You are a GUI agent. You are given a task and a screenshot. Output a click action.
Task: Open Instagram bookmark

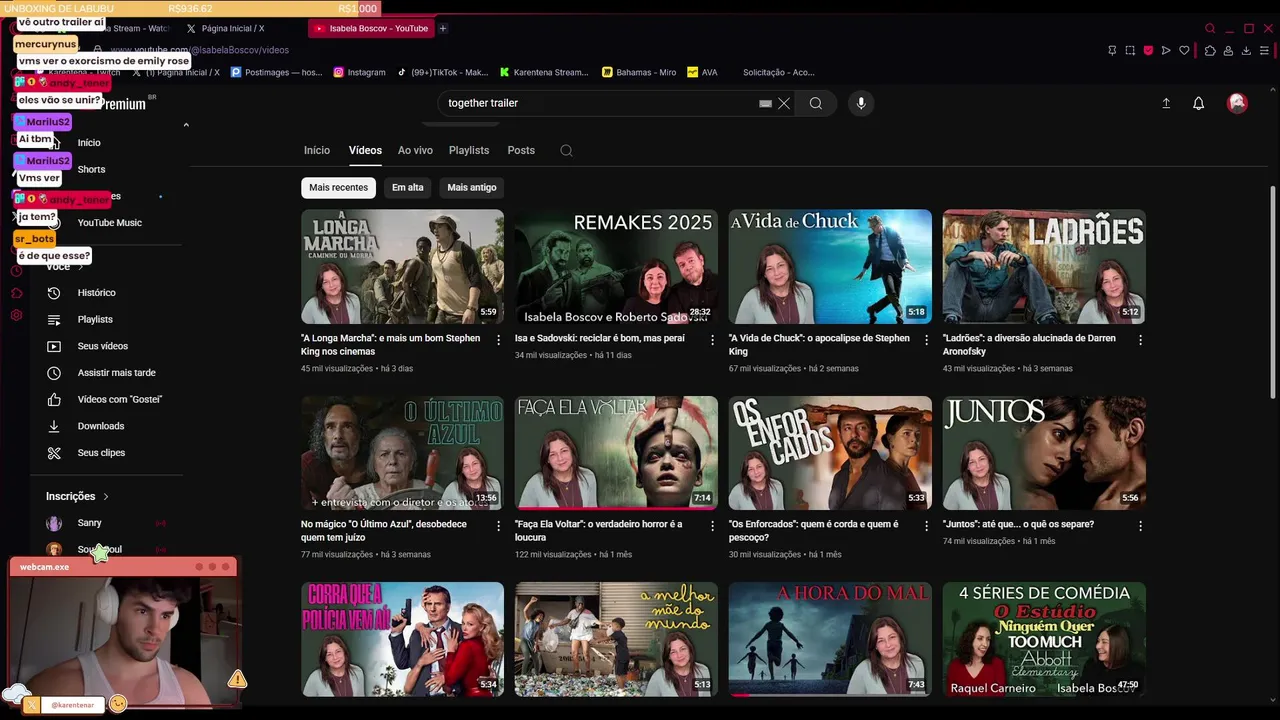point(359,72)
